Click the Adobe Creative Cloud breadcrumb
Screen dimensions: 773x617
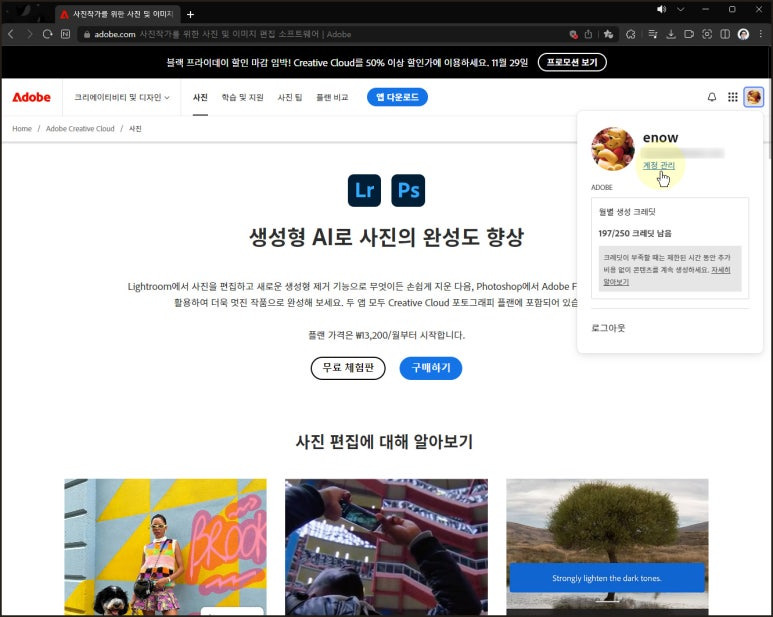pyautogui.click(x=80, y=129)
